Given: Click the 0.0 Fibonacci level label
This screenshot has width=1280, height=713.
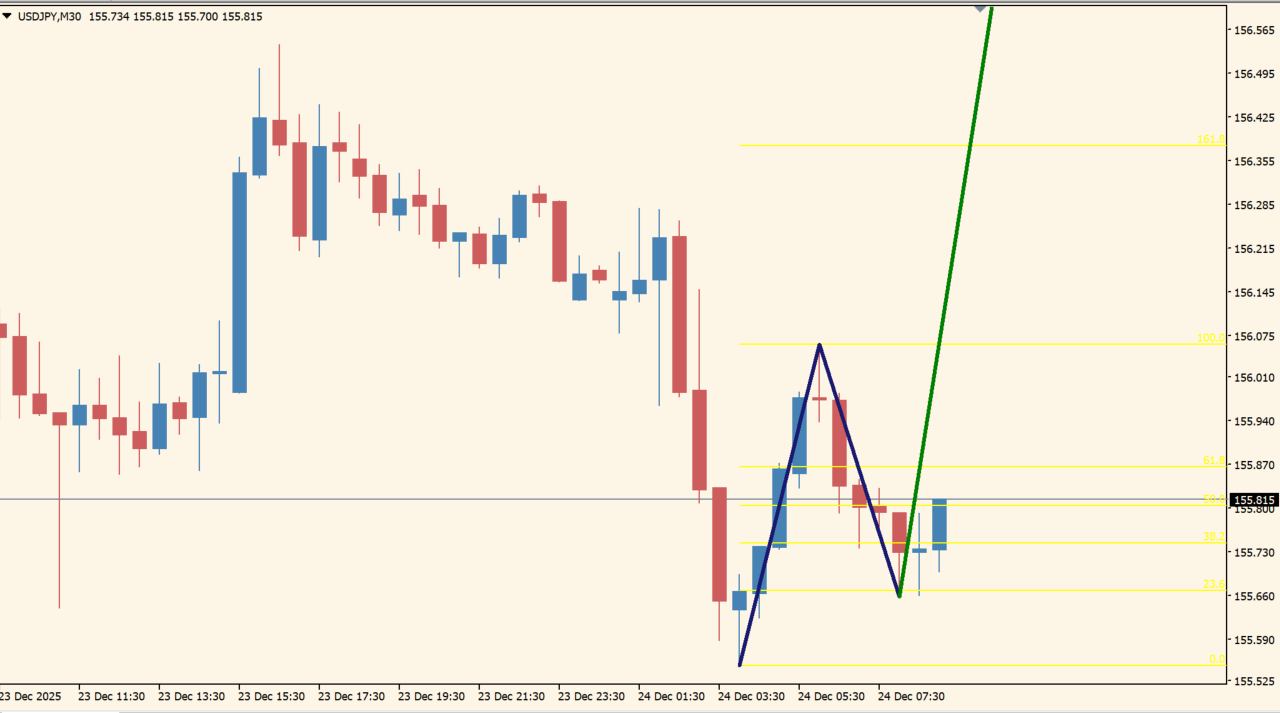Looking at the screenshot, I should pos(1216,659).
